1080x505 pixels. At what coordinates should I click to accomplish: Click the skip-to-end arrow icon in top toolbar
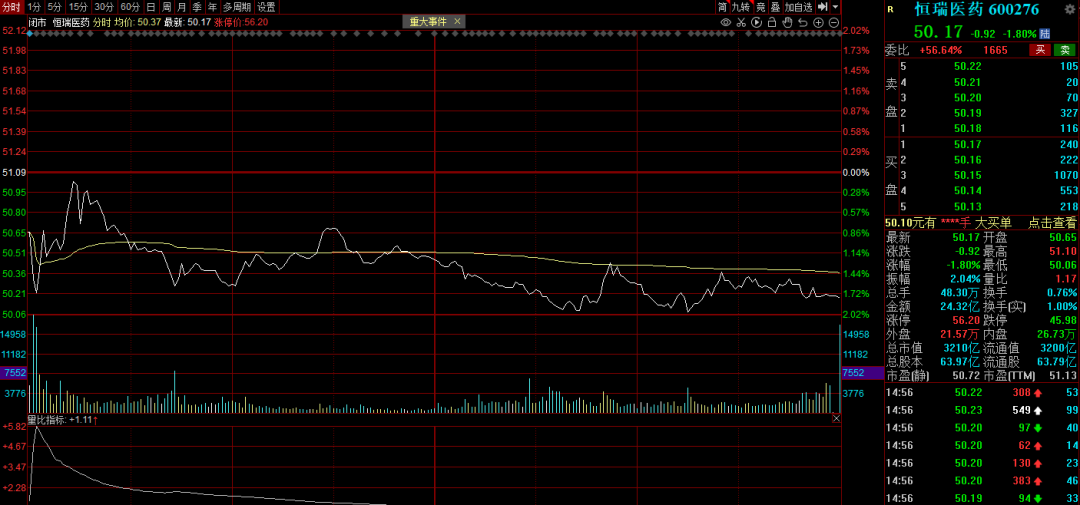(x=822, y=7)
